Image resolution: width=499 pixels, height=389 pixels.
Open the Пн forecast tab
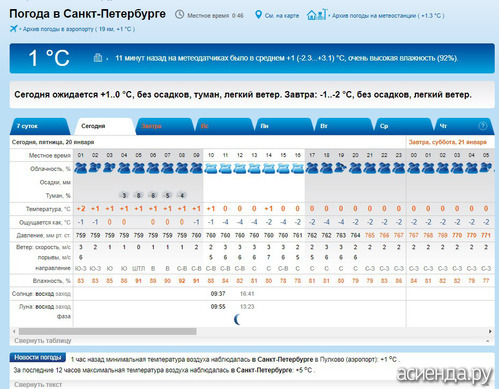point(284,126)
